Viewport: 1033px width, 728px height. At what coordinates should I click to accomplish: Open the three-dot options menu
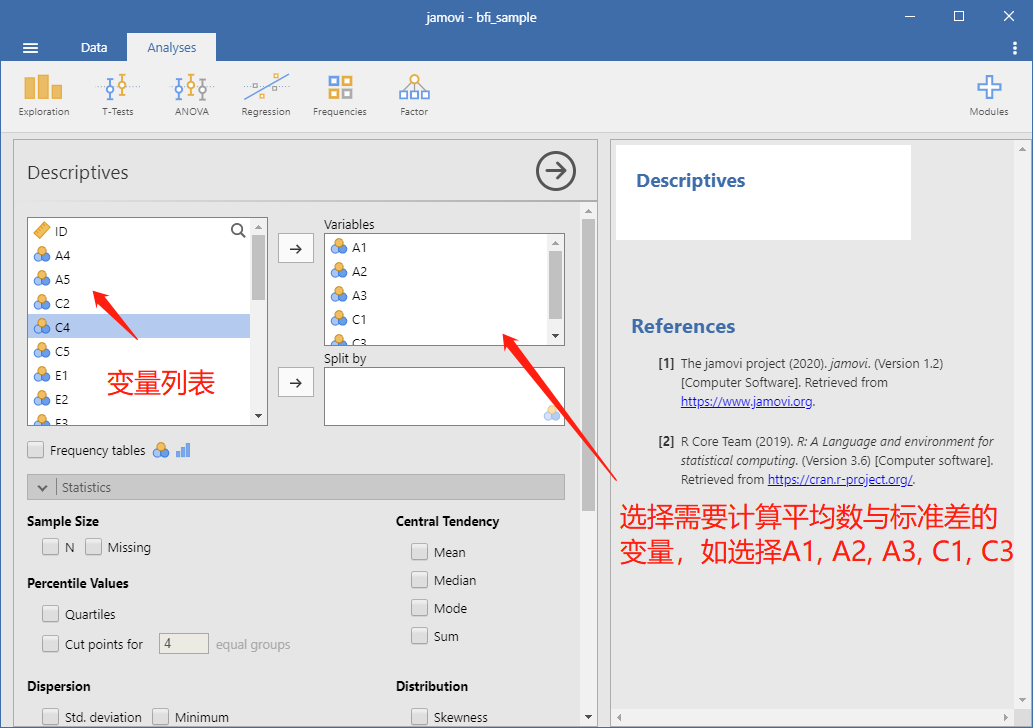[1015, 48]
